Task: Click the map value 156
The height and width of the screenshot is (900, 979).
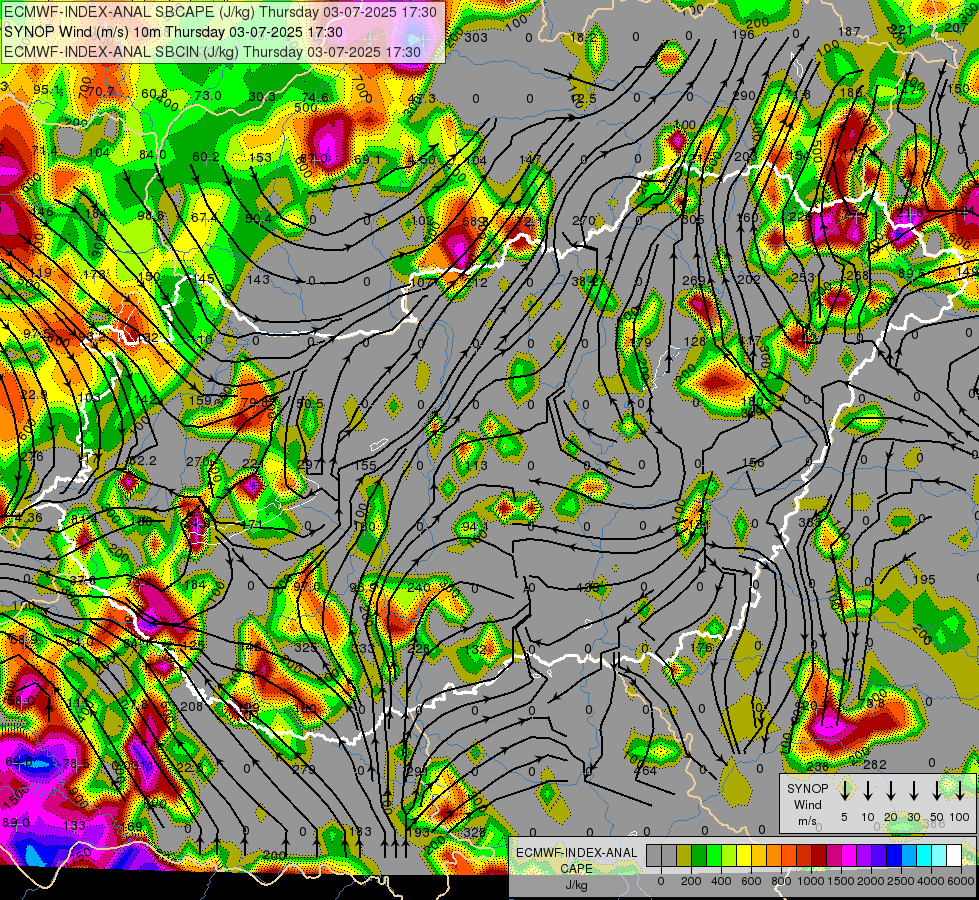Action: point(753,462)
